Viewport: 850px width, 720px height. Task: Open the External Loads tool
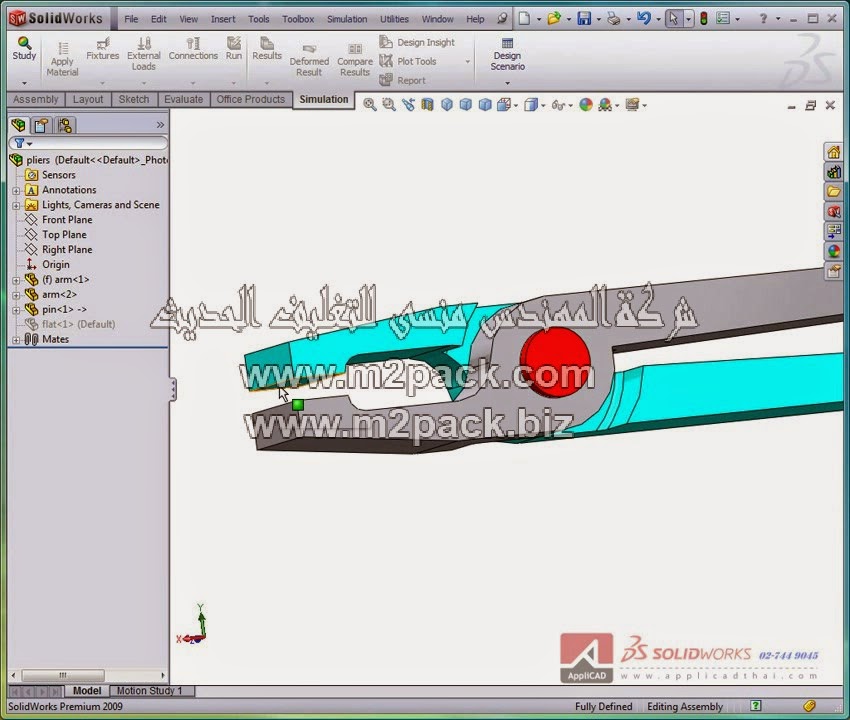[x=144, y=54]
